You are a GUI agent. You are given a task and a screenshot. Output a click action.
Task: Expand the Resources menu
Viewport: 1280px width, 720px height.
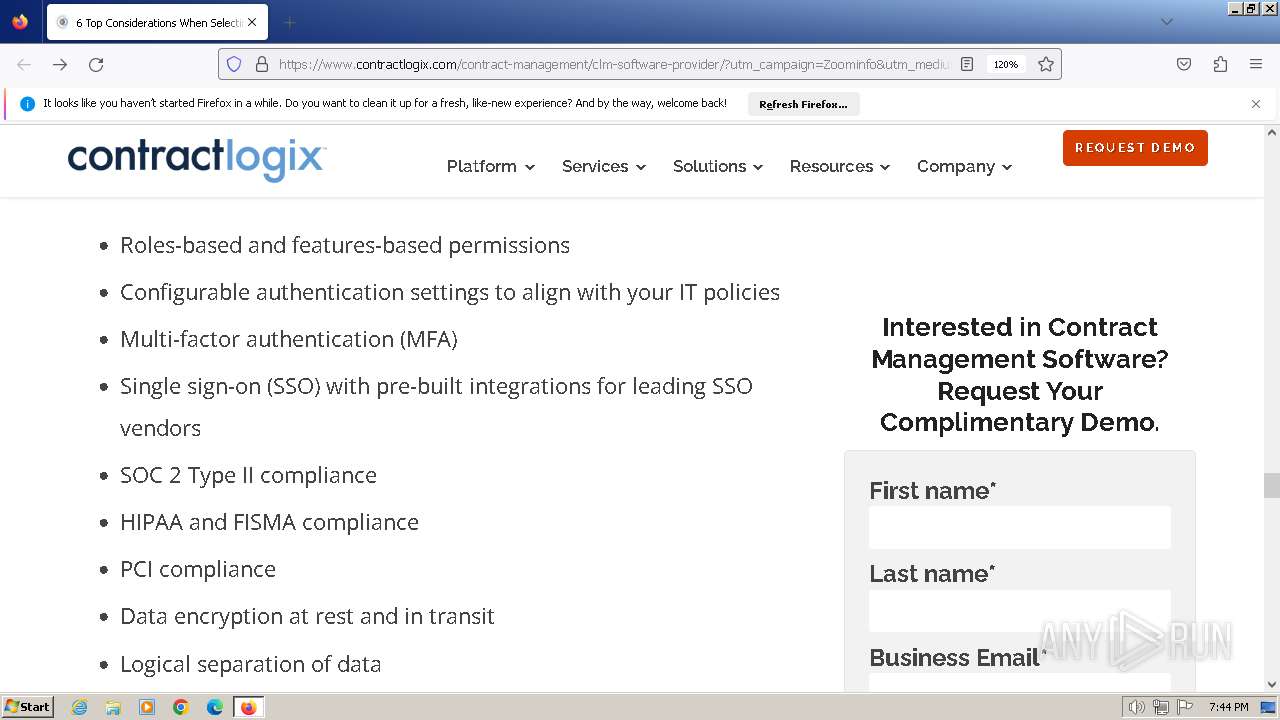839,166
